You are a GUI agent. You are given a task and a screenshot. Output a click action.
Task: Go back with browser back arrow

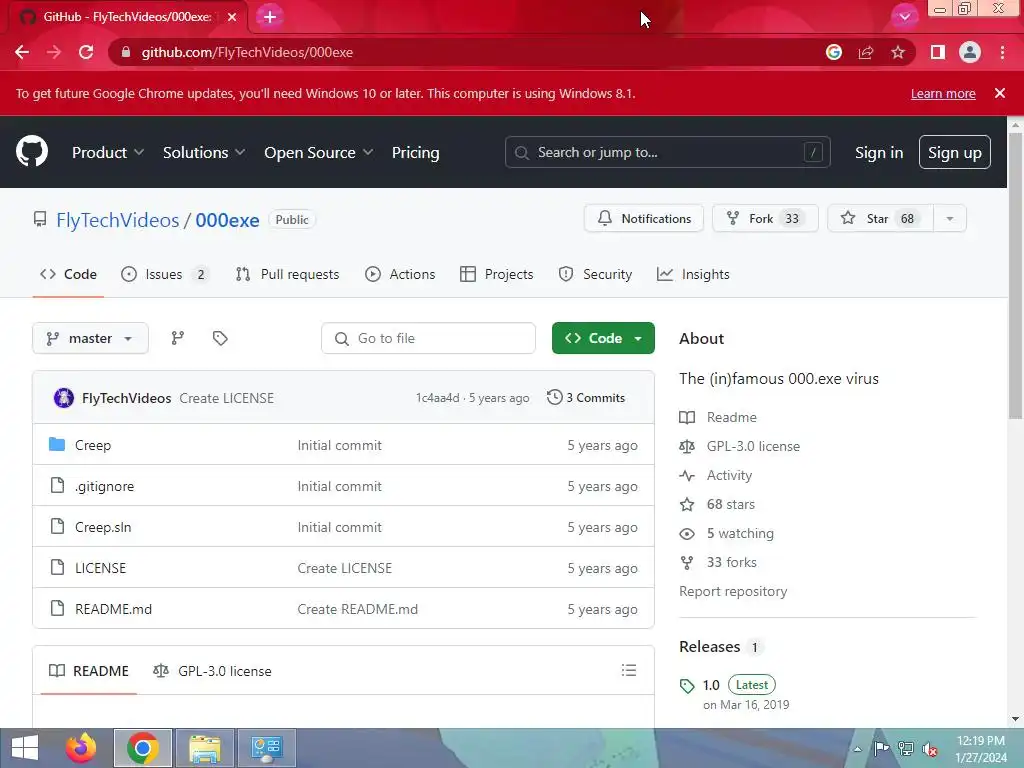22,52
